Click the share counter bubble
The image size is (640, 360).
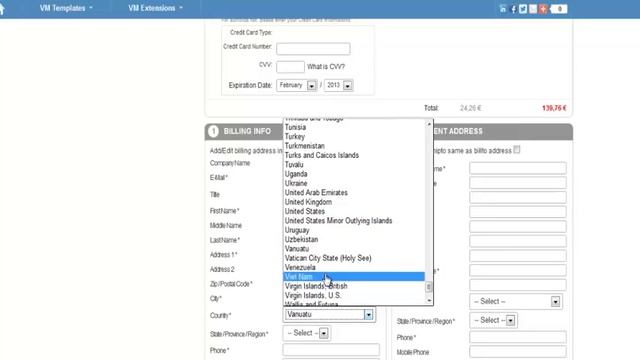[x=559, y=9]
